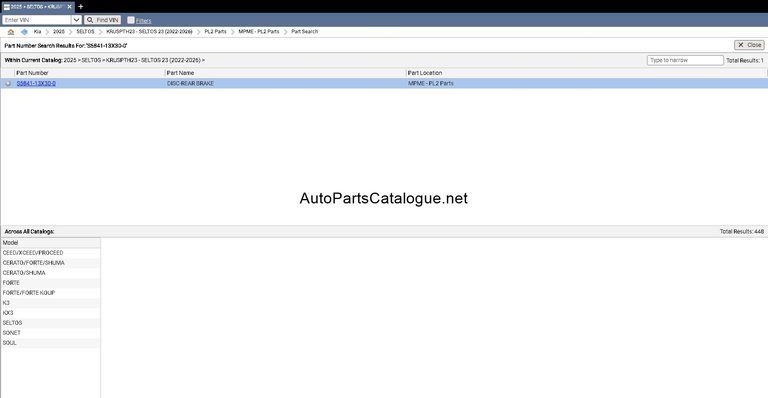Click Part Search in the breadcrumb
The image size is (768, 398).
305,31
